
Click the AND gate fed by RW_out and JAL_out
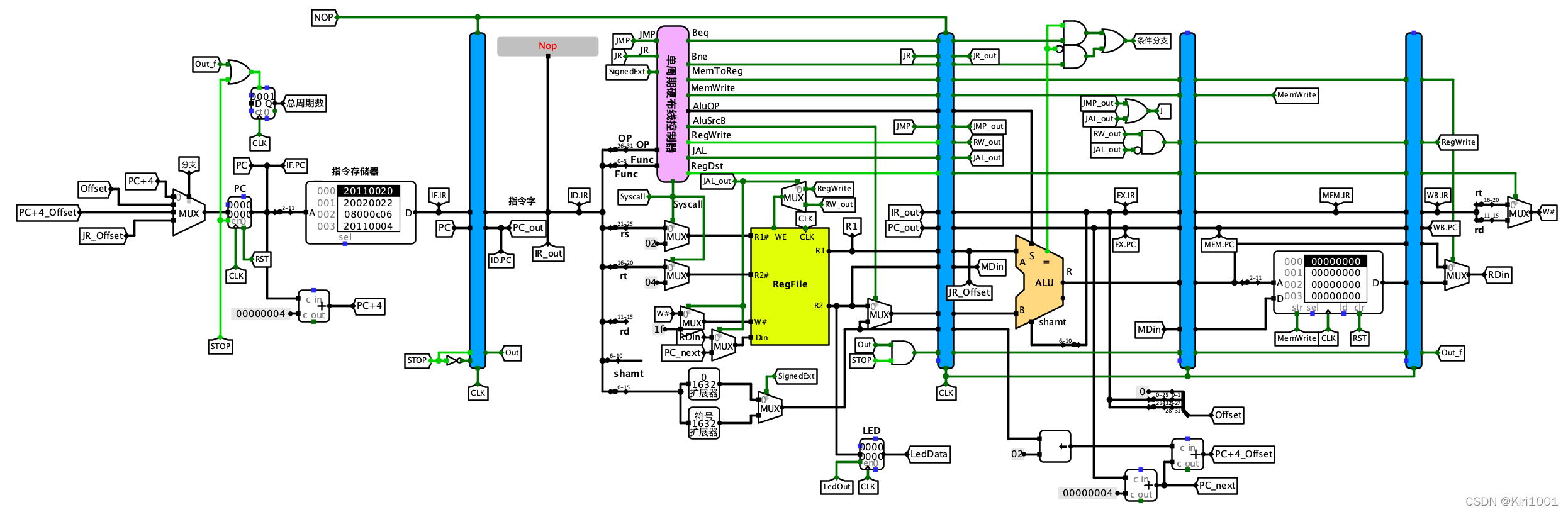[x=1153, y=142]
